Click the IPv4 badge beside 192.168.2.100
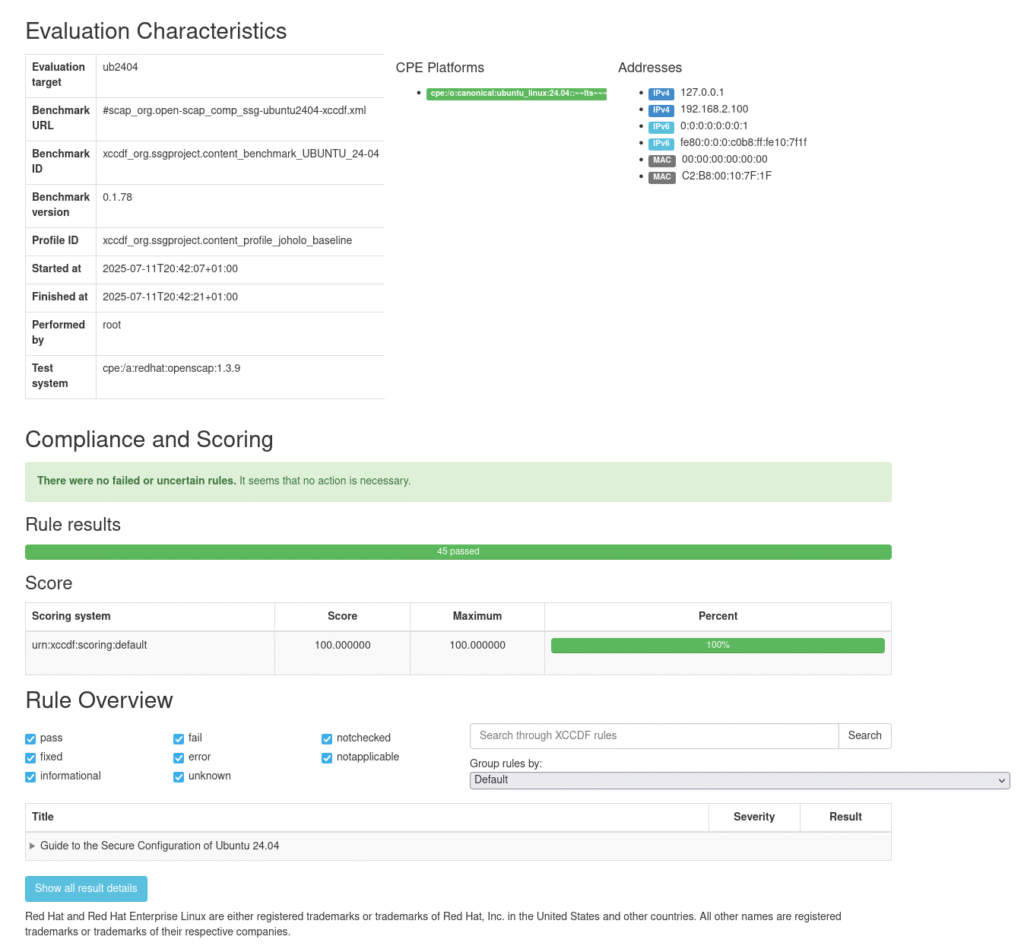Image resolution: width=1024 pixels, height=946 pixels. click(x=661, y=110)
